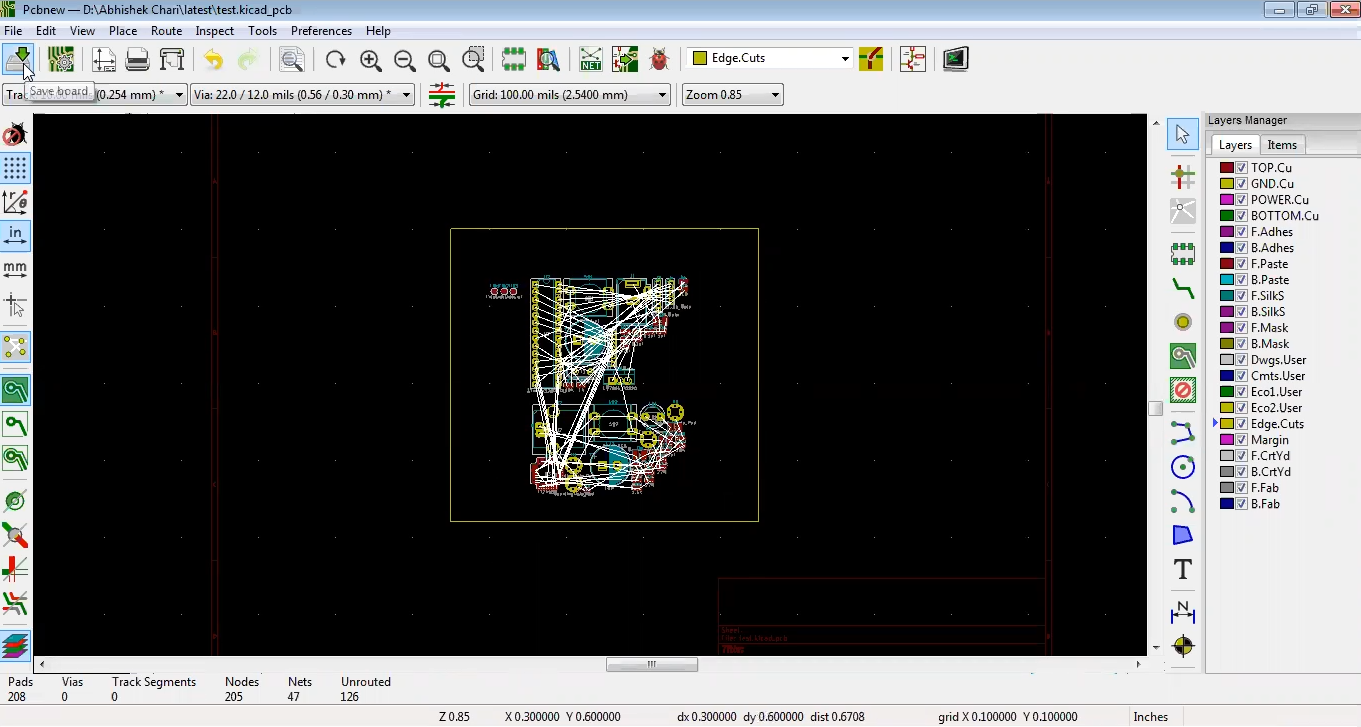Click the read NET netlist icon

point(591,59)
